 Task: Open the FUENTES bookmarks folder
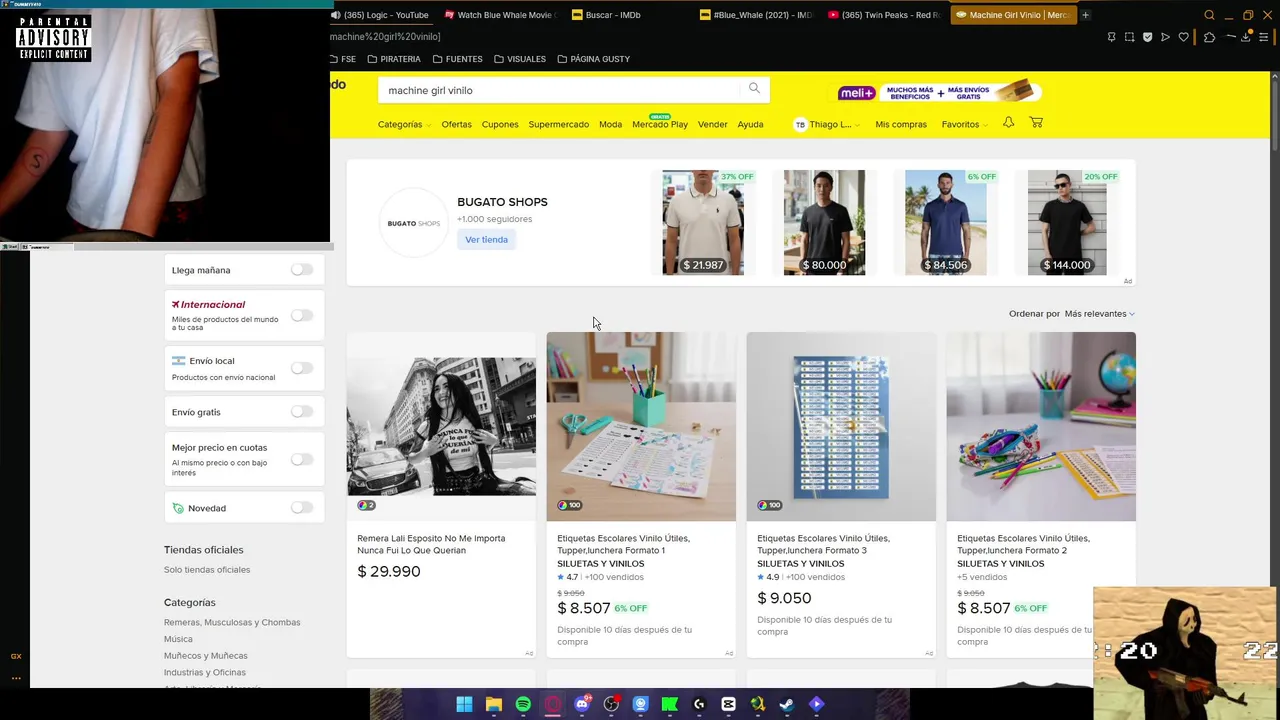pos(458,59)
